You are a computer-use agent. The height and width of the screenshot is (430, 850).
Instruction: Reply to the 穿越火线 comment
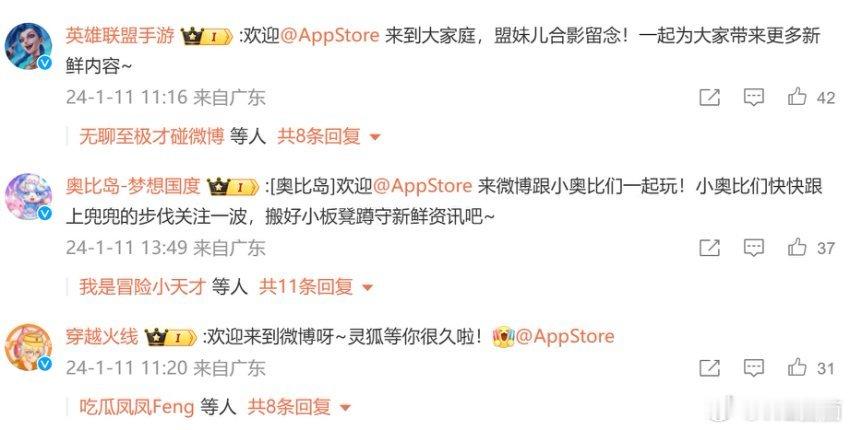754,368
